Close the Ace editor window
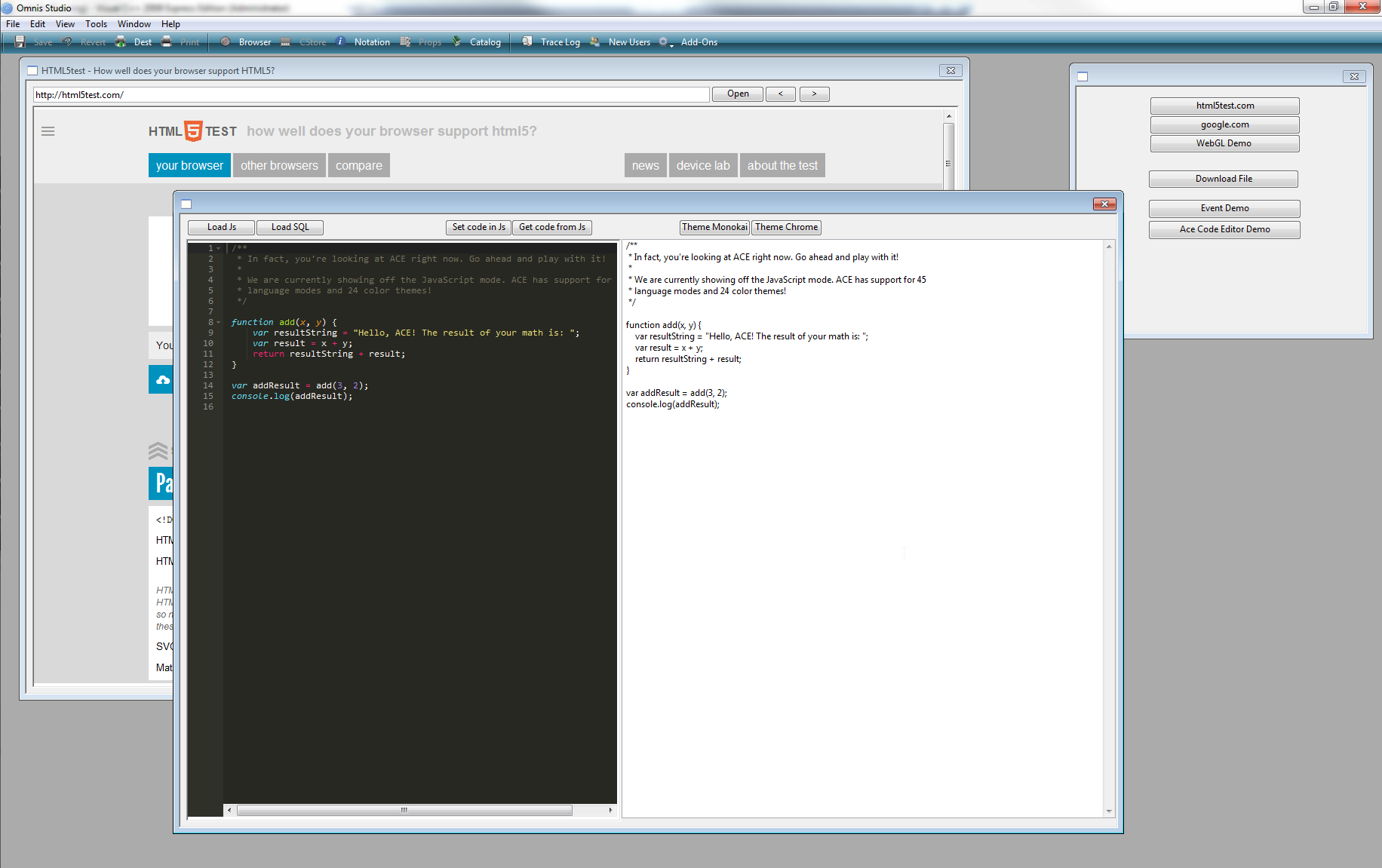The height and width of the screenshot is (868, 1382). pos(1104,204)
